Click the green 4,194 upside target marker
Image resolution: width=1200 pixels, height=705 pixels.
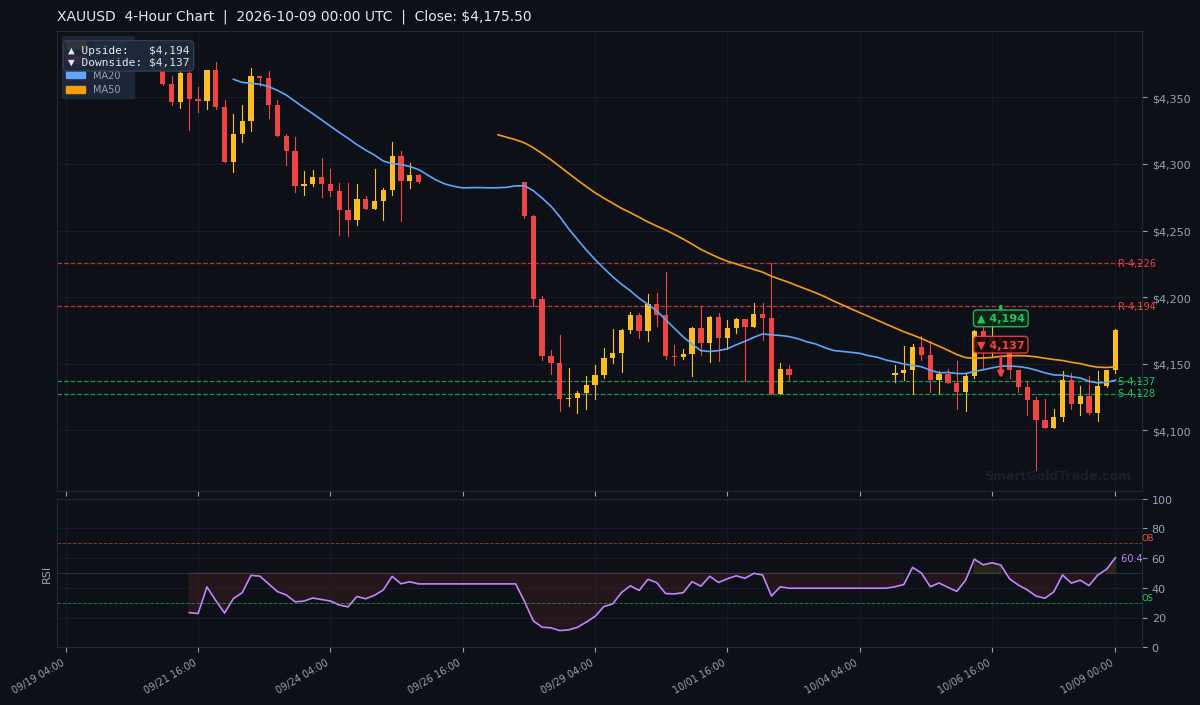pyautogui.click(x=1000, y=318)
